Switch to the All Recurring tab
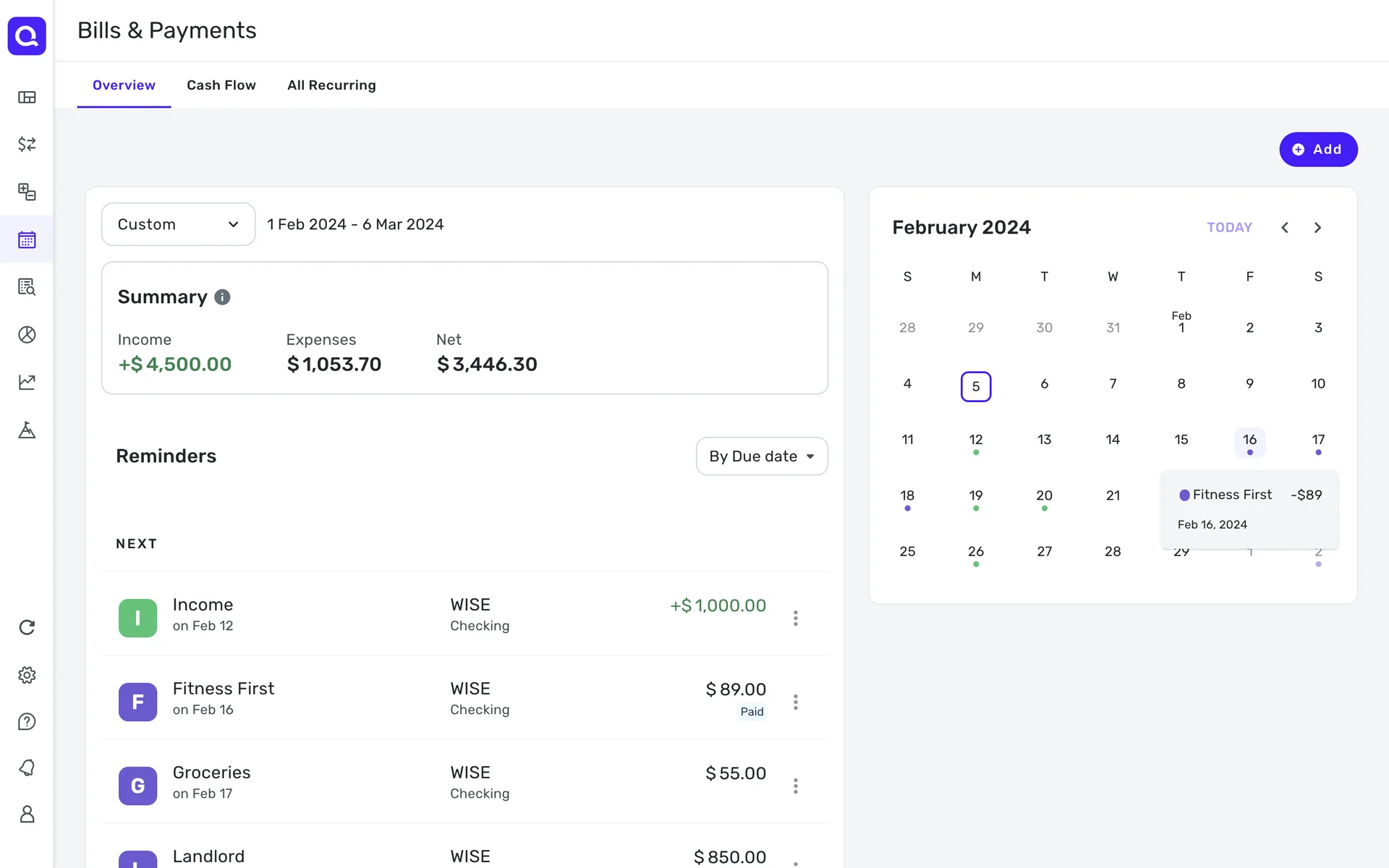The height and width of the screenshot is (868, 1389). tap(331, 85)
